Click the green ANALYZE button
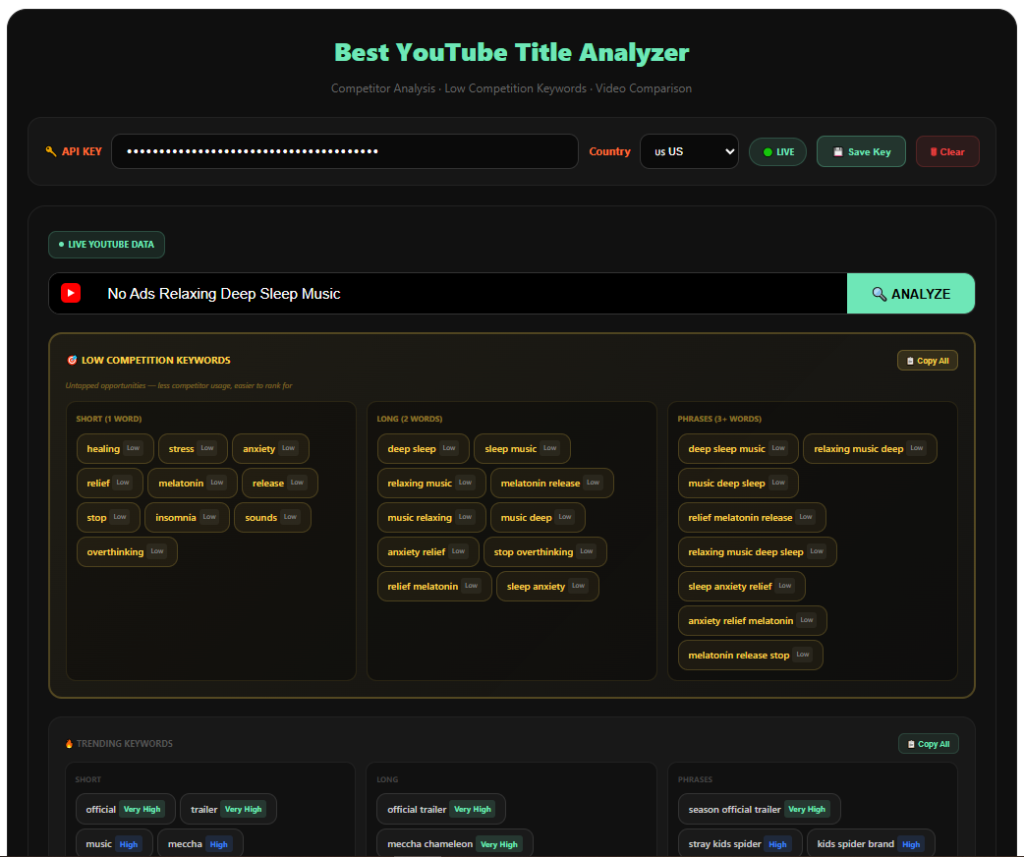The image size is (1024, 857). 910,293
